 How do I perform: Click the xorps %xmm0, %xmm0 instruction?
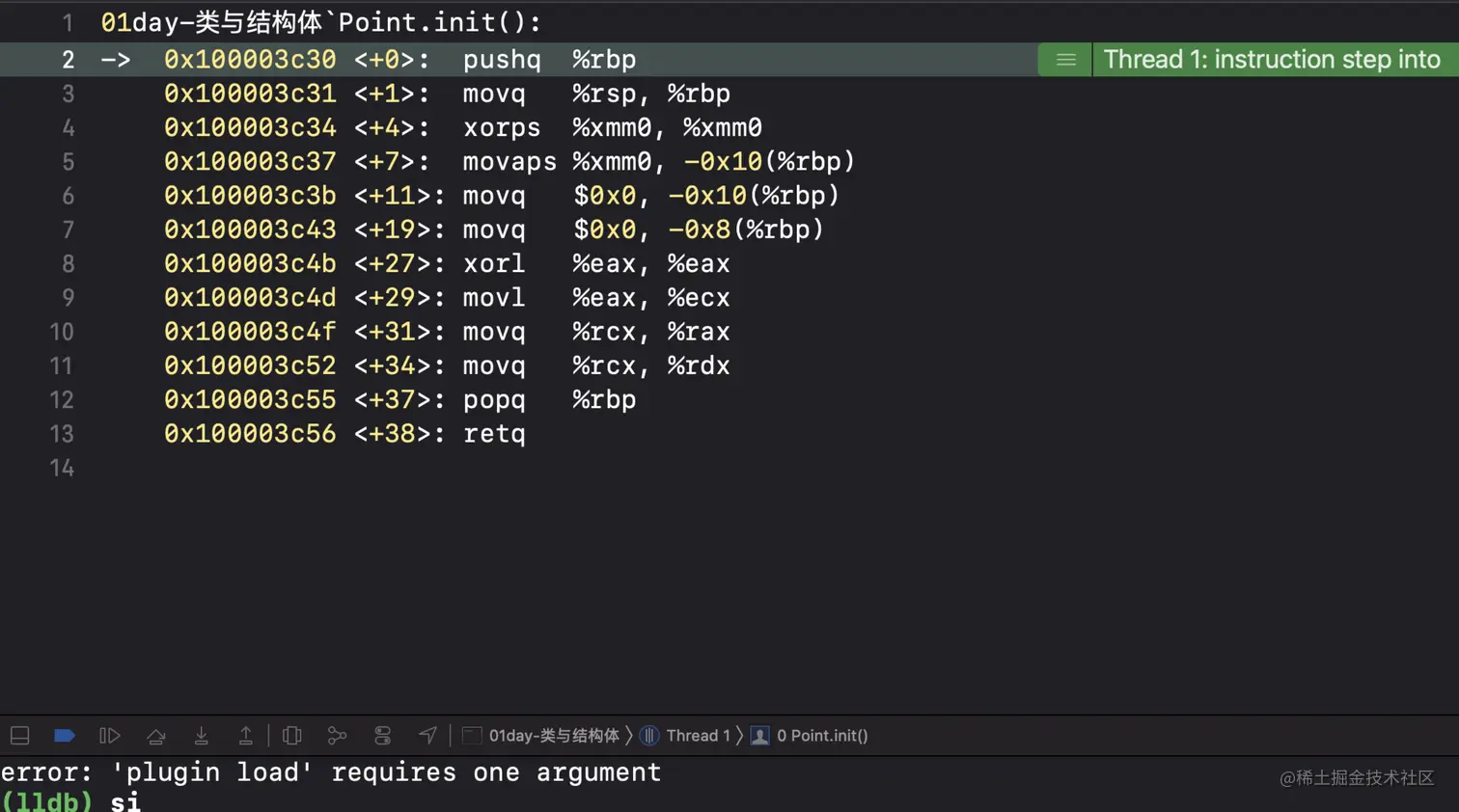click(612, 127)
